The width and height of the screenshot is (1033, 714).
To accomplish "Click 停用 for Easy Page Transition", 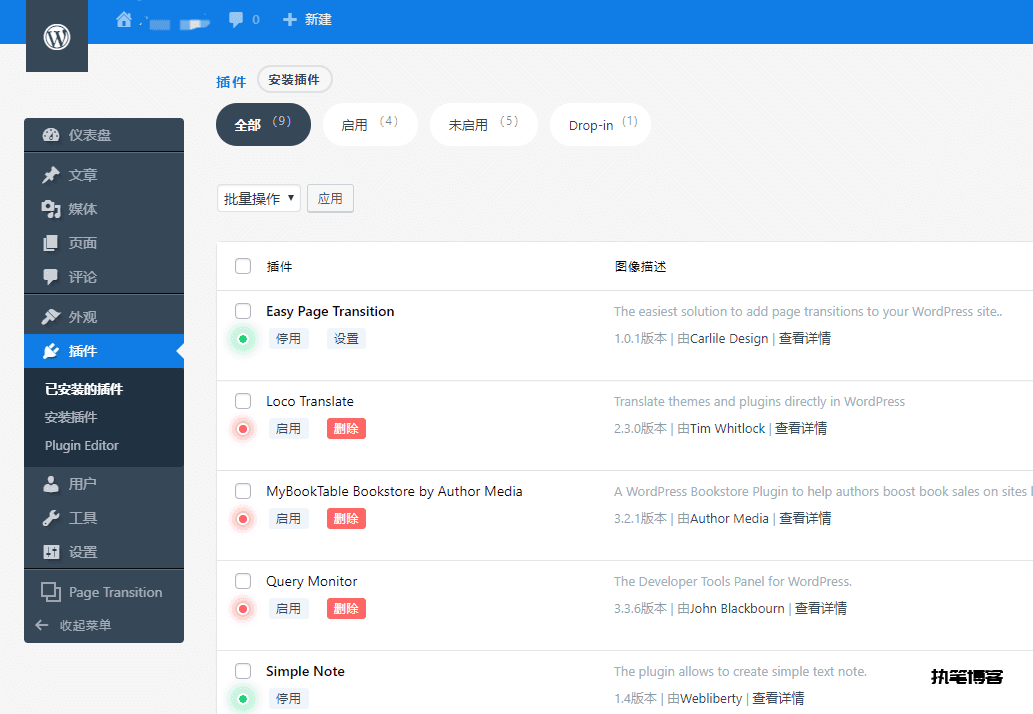I will click(x=289, y=339).
